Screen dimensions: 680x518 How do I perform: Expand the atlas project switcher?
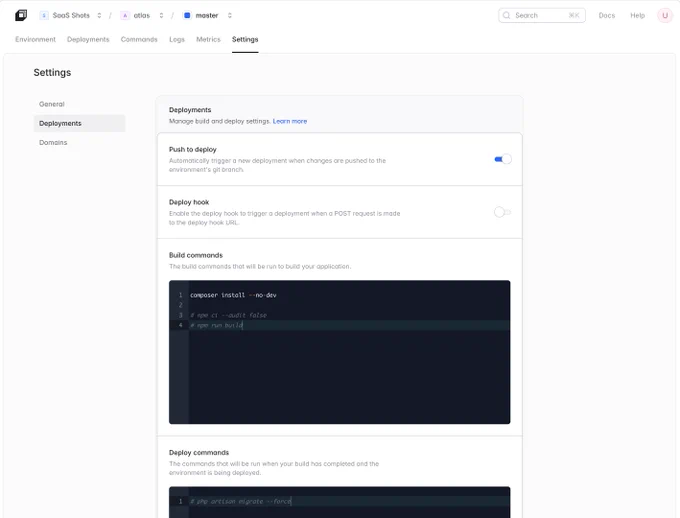[161, 16]
